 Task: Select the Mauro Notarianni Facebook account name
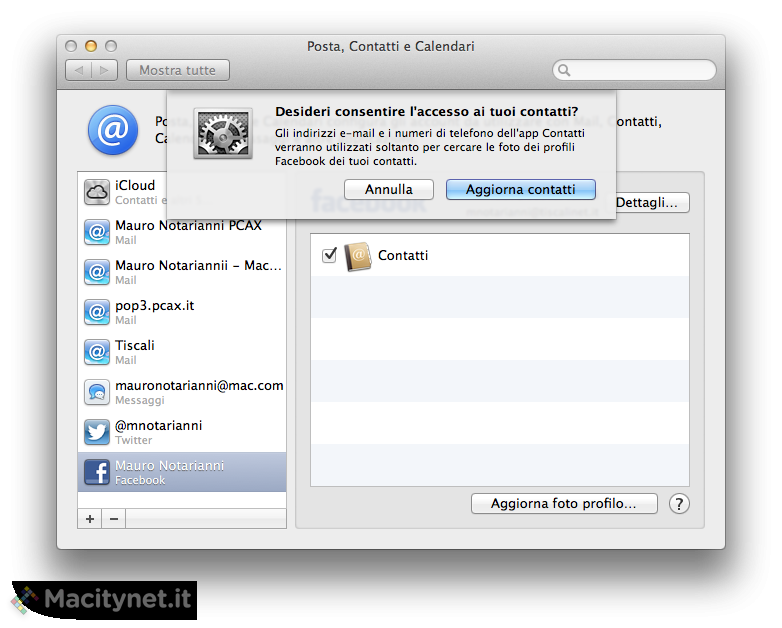170,465
